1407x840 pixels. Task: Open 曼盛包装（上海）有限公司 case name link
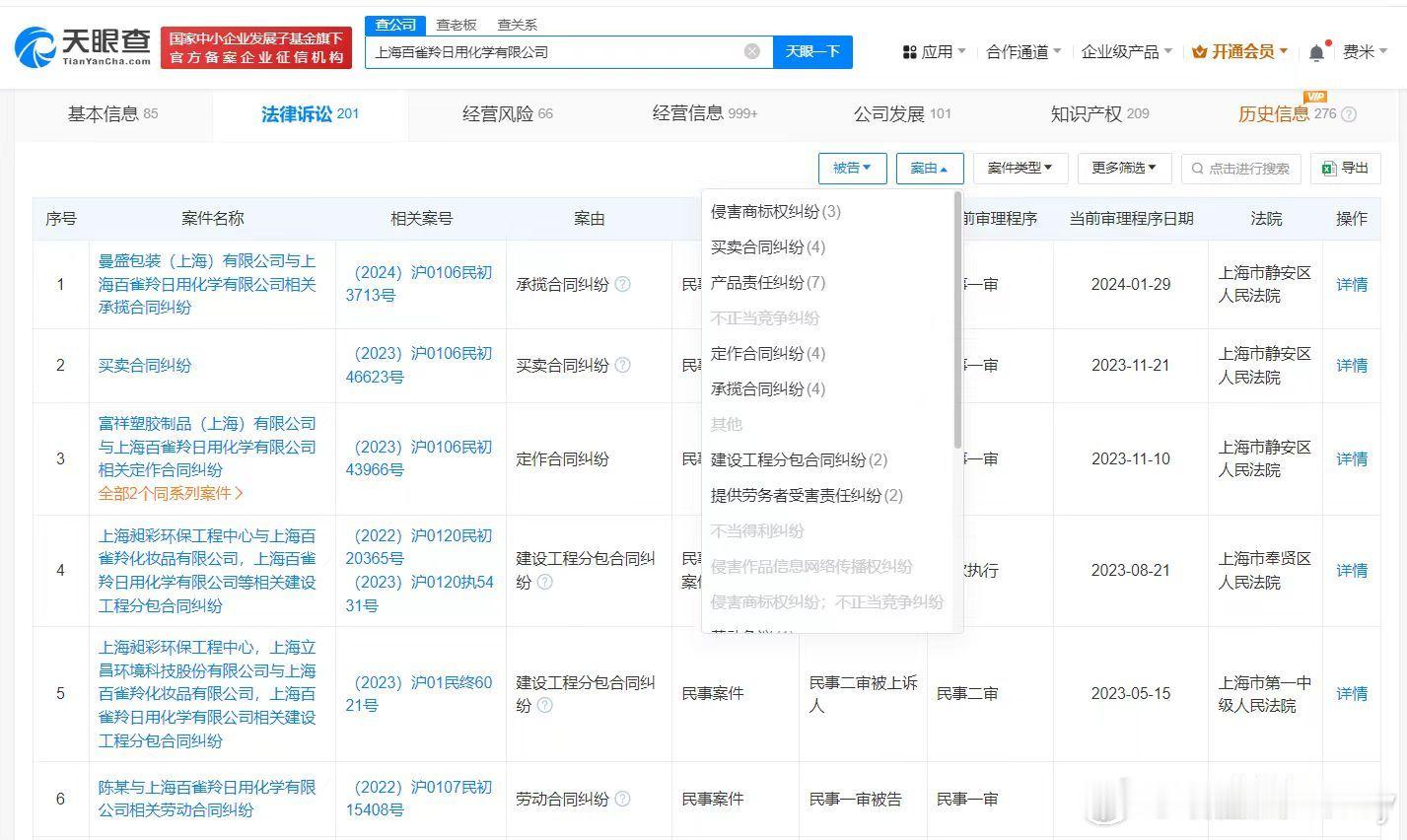pos(207,284)
